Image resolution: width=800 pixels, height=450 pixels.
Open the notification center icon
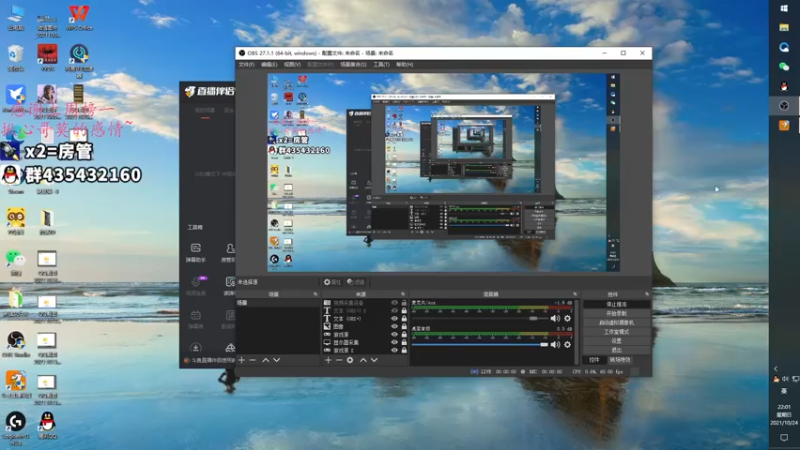tap(784, 438)
